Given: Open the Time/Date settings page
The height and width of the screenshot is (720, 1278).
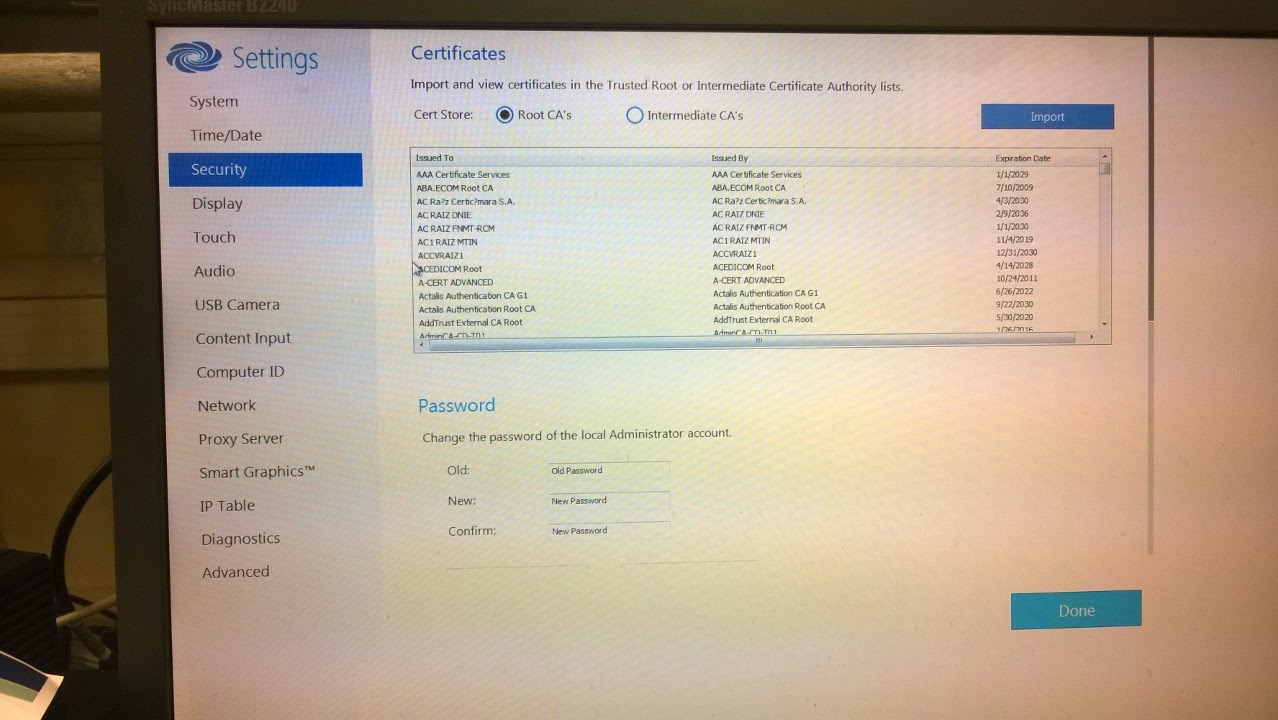Looking at the screenshot, I should click(226, 135).
